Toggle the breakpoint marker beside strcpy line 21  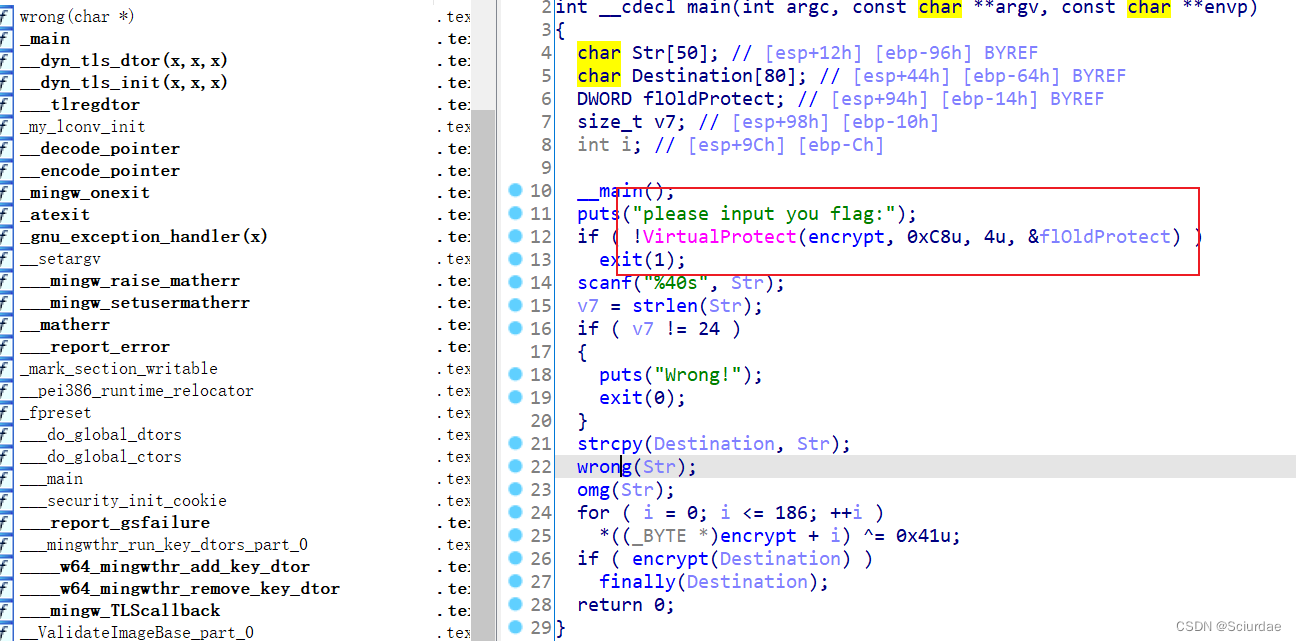(515, 443)
